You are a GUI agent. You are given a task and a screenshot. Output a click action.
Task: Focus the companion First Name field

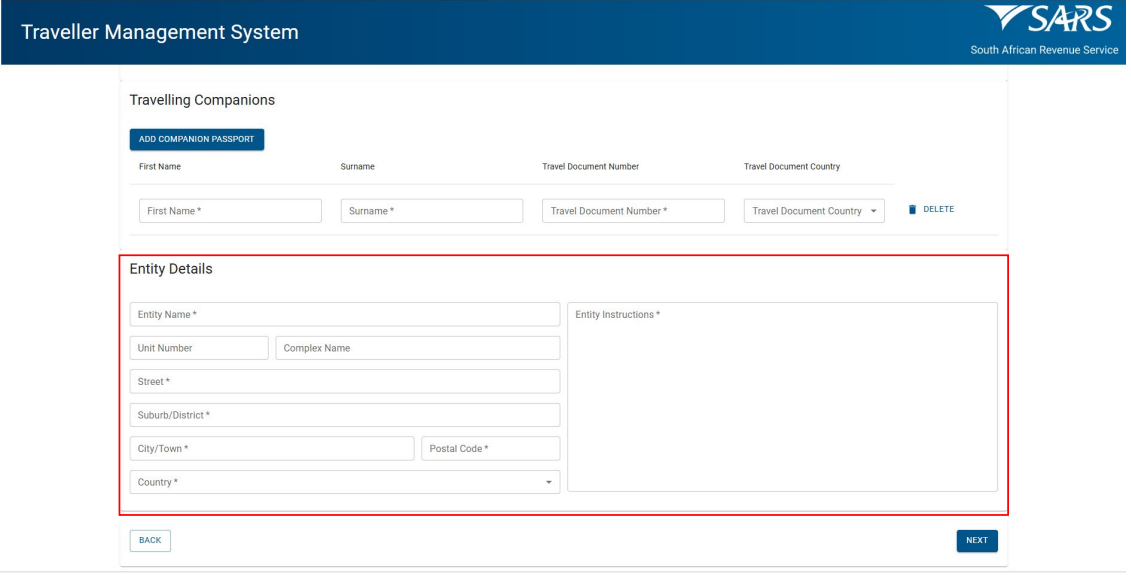[x=230, y=211]
